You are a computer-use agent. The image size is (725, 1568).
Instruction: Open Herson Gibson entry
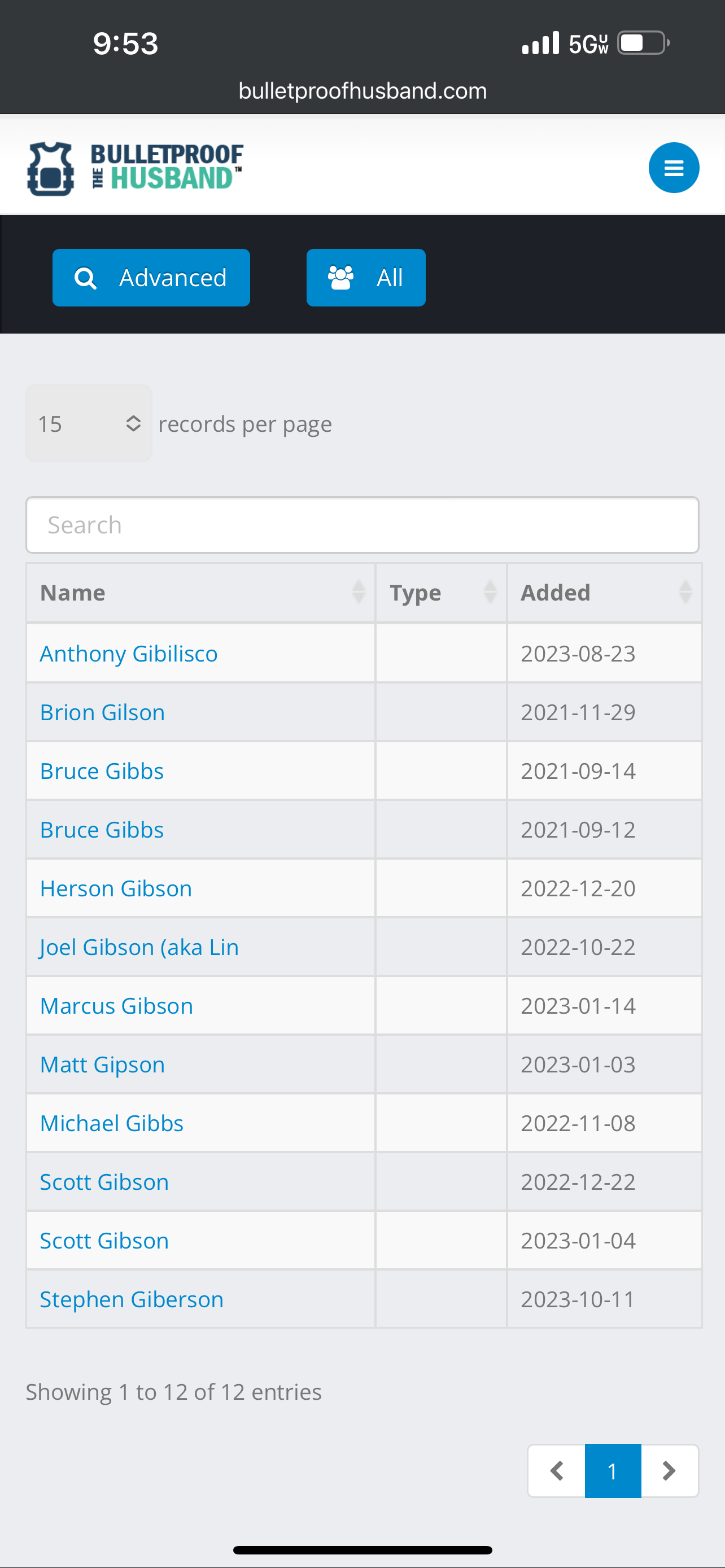pyautogui.click(x=116, y=888)
